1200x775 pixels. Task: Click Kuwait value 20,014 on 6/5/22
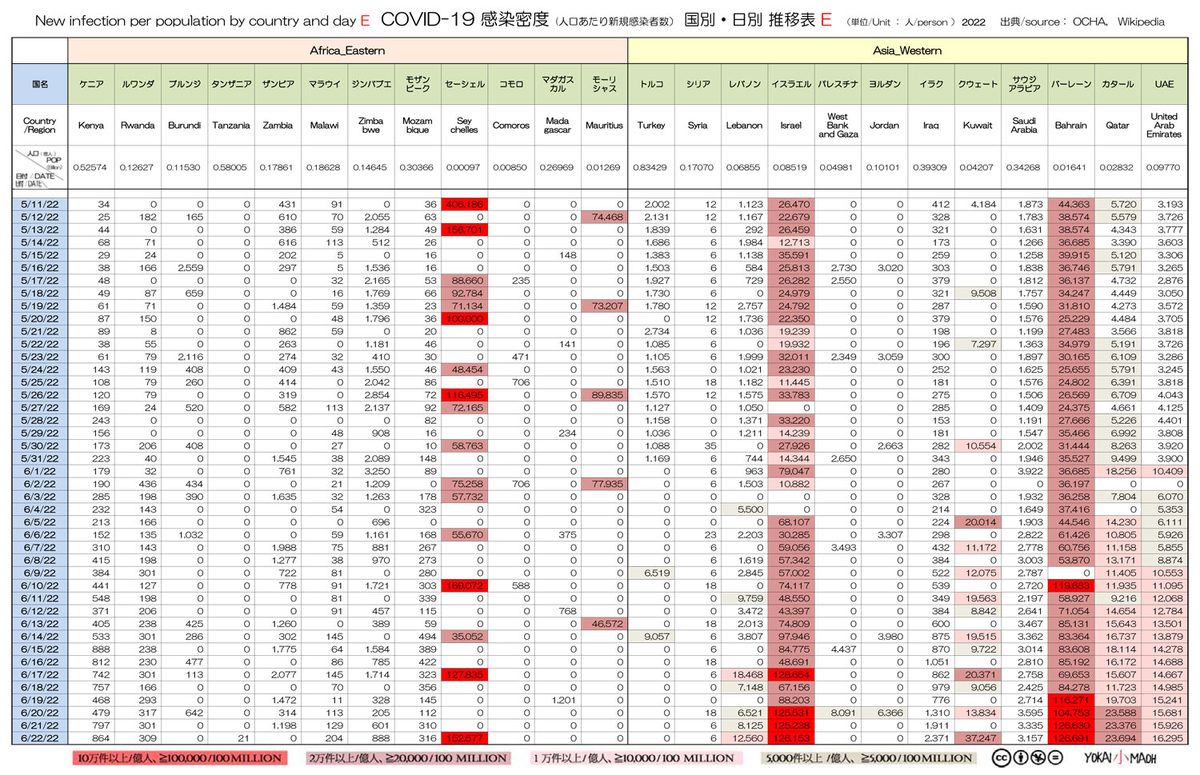point(977,522)
